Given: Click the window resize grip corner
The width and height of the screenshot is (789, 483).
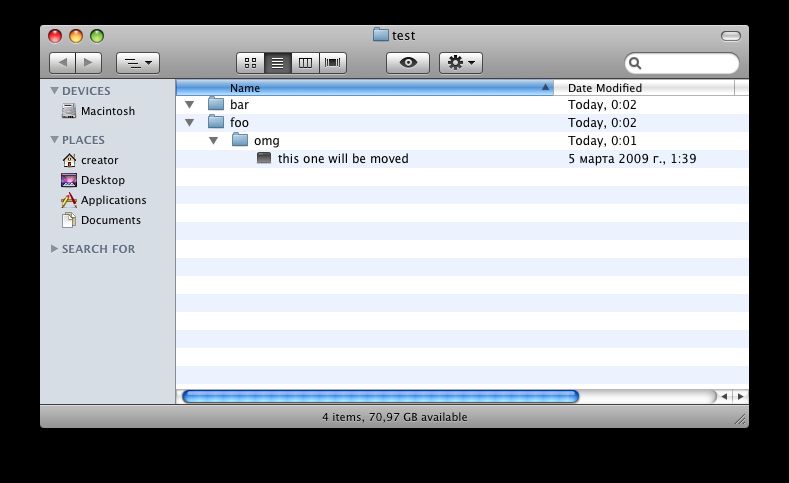Looking at the screenshot, I should 740,419.
